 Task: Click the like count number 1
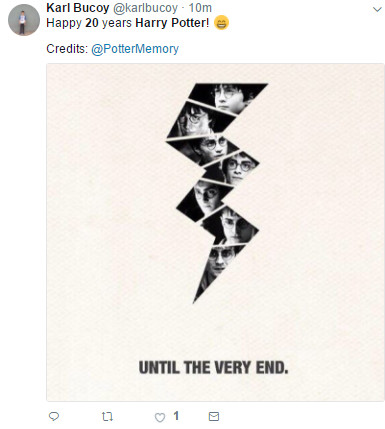click(176, 416)
